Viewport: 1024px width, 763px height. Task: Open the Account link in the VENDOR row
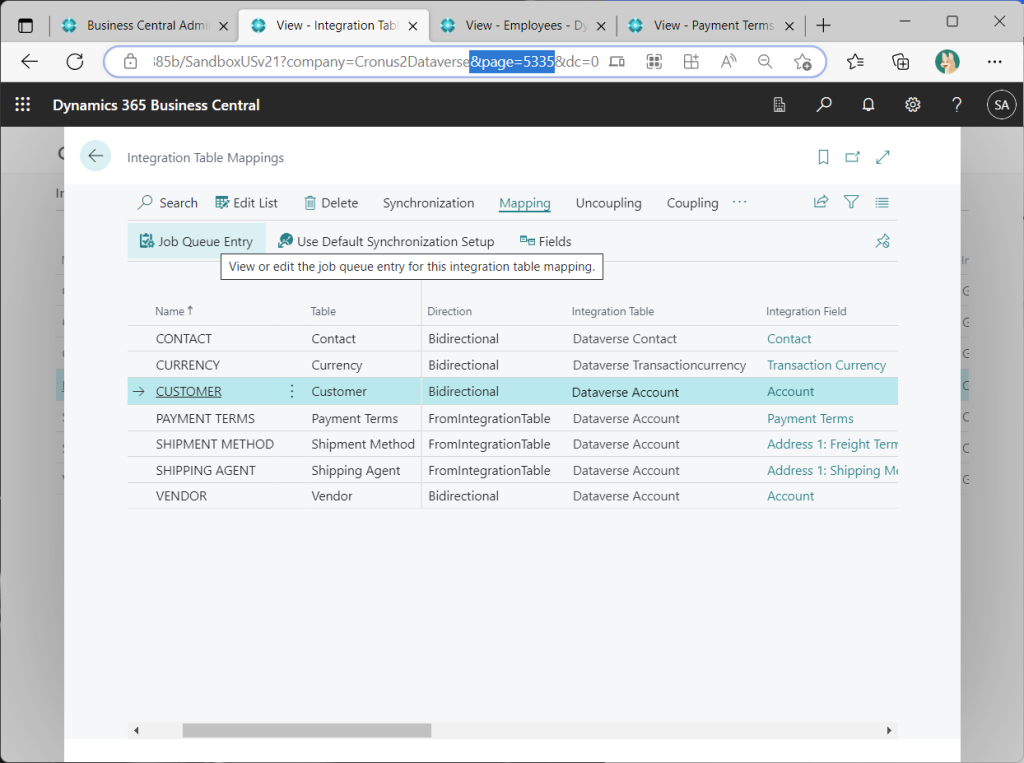click(790, 496)
